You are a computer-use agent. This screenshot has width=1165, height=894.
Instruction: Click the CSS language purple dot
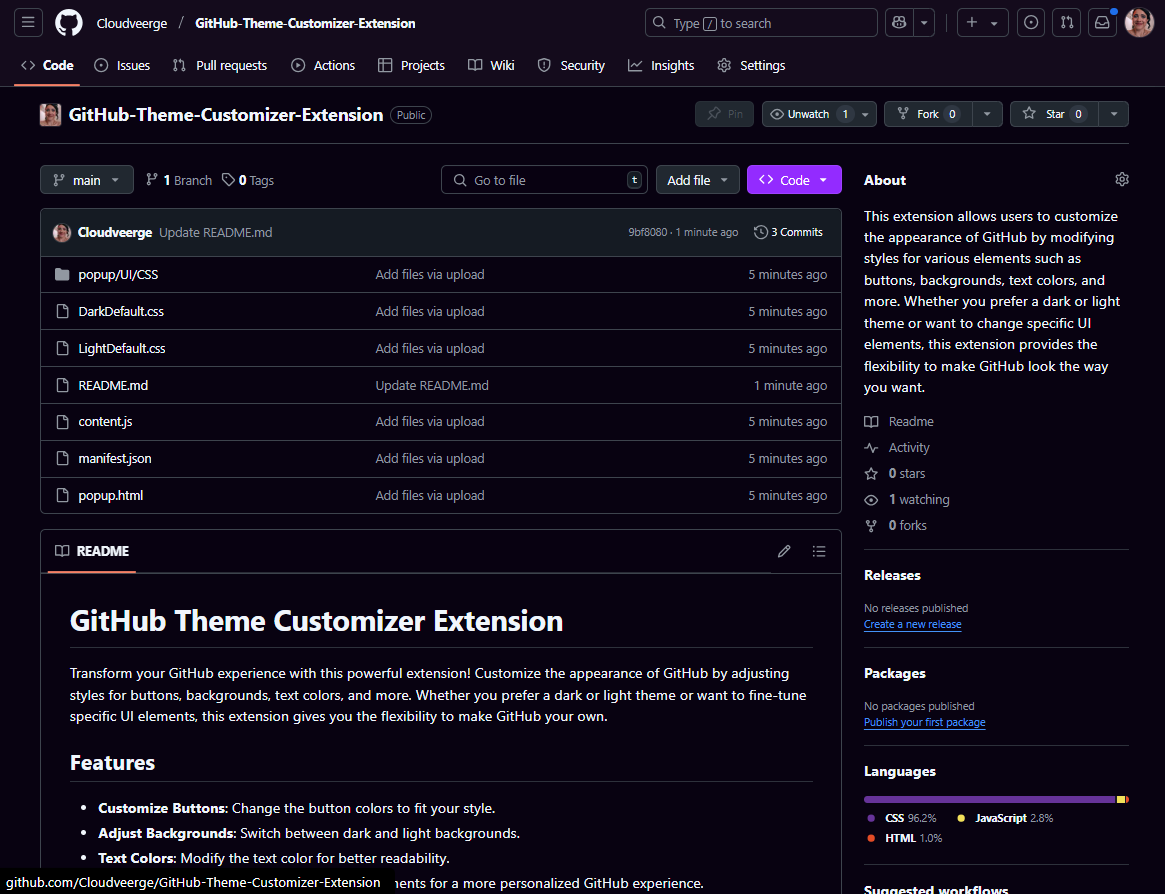pos(872,818)
